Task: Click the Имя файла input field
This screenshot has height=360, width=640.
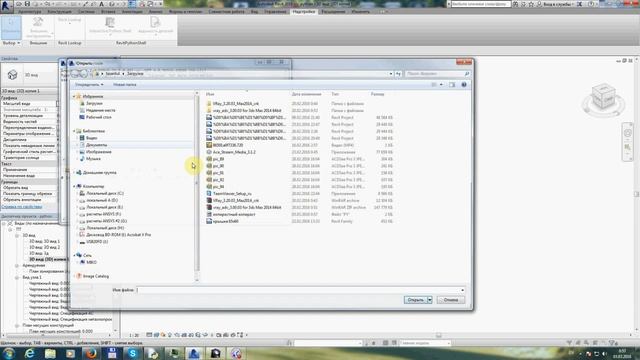Action: coord(300,290)
